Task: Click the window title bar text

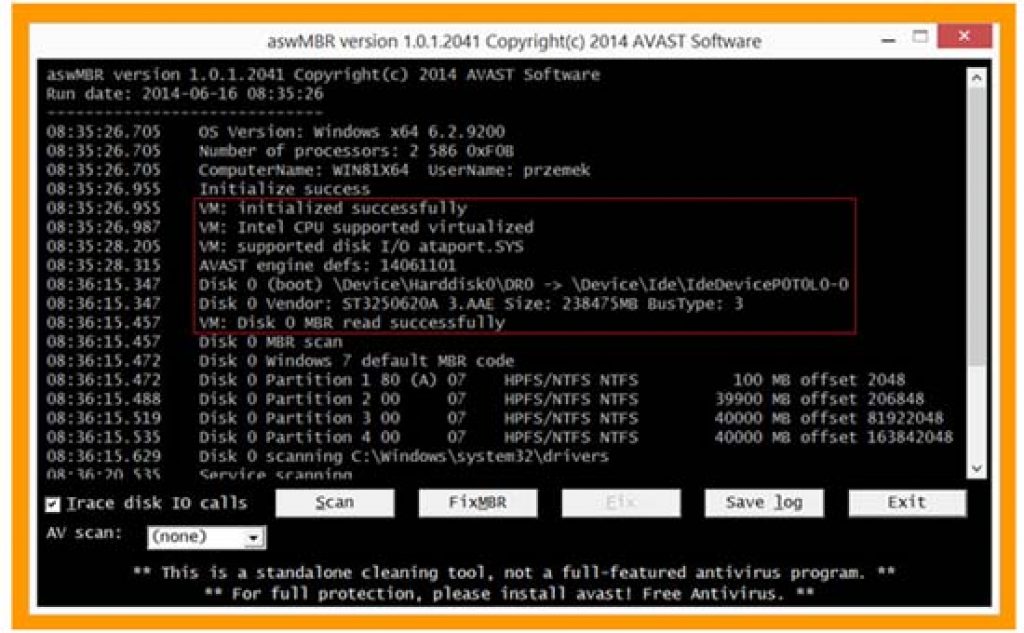Action: click(x=514, y=41)
